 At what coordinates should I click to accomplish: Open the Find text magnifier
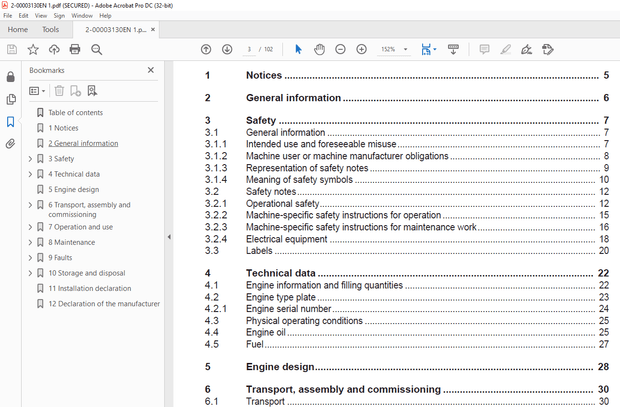96,49
